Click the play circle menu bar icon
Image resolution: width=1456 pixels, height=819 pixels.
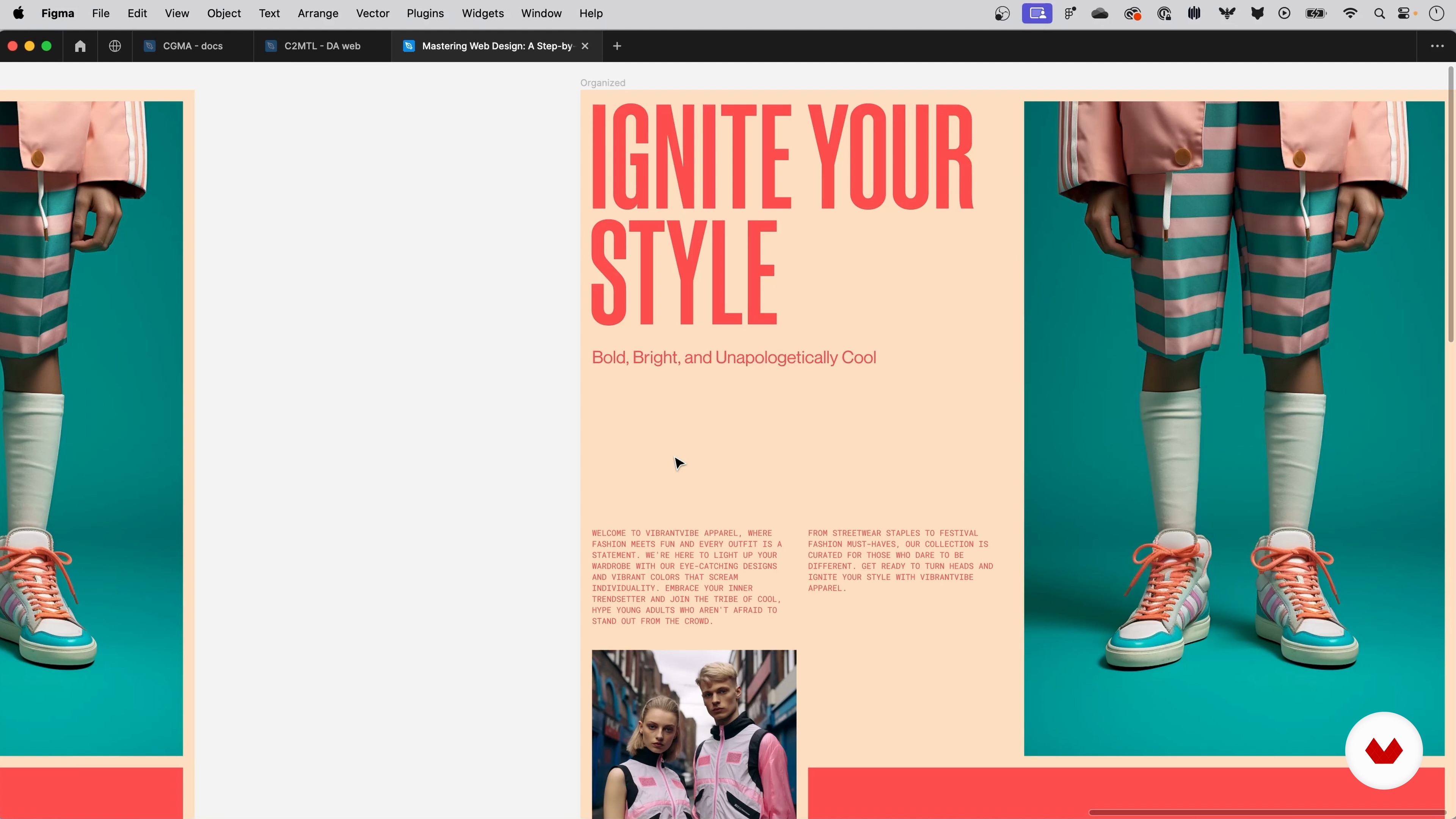[x=1284, y=14]
